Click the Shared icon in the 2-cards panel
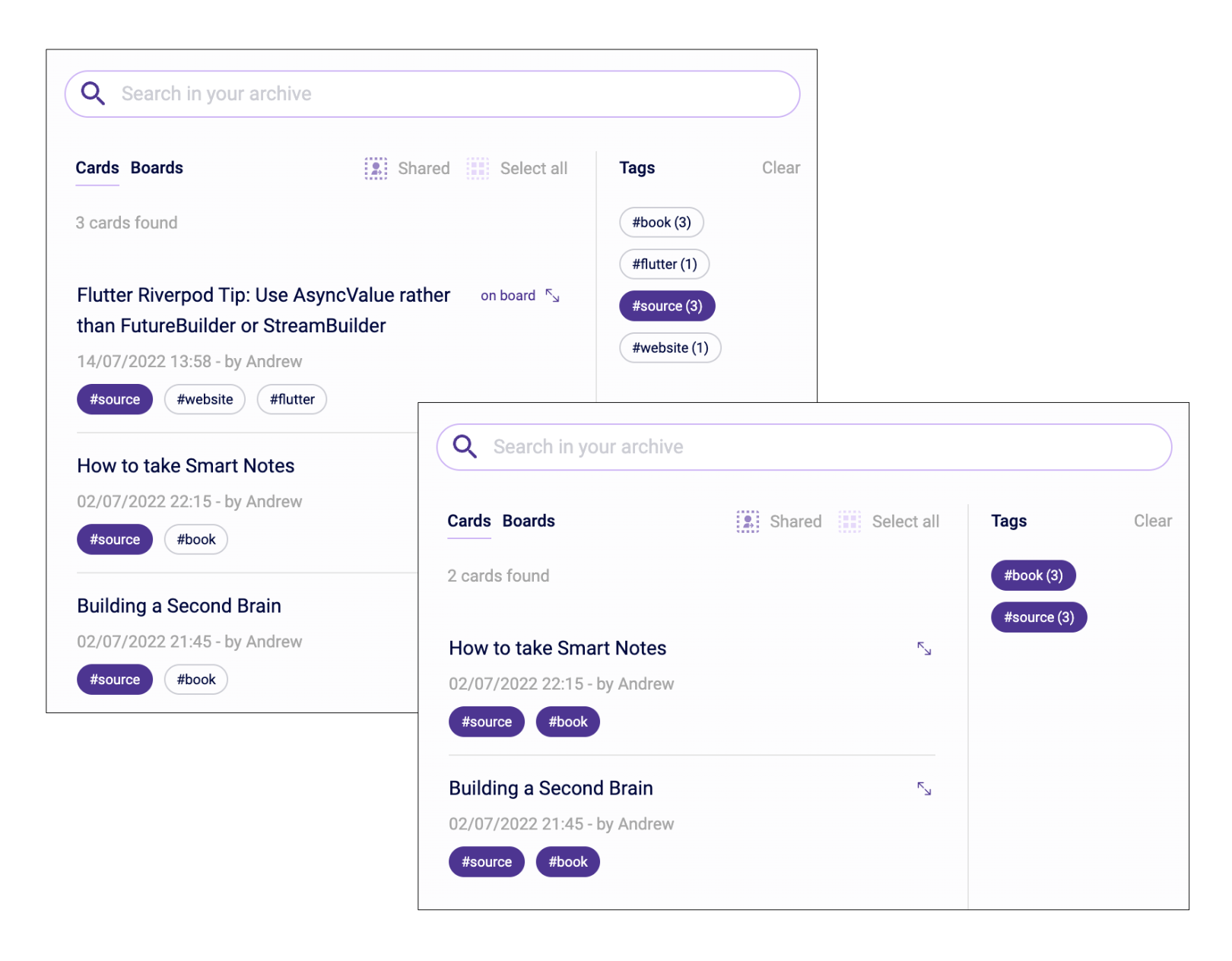The width and height of the screenshot is (1232, 961). [748, 521]
